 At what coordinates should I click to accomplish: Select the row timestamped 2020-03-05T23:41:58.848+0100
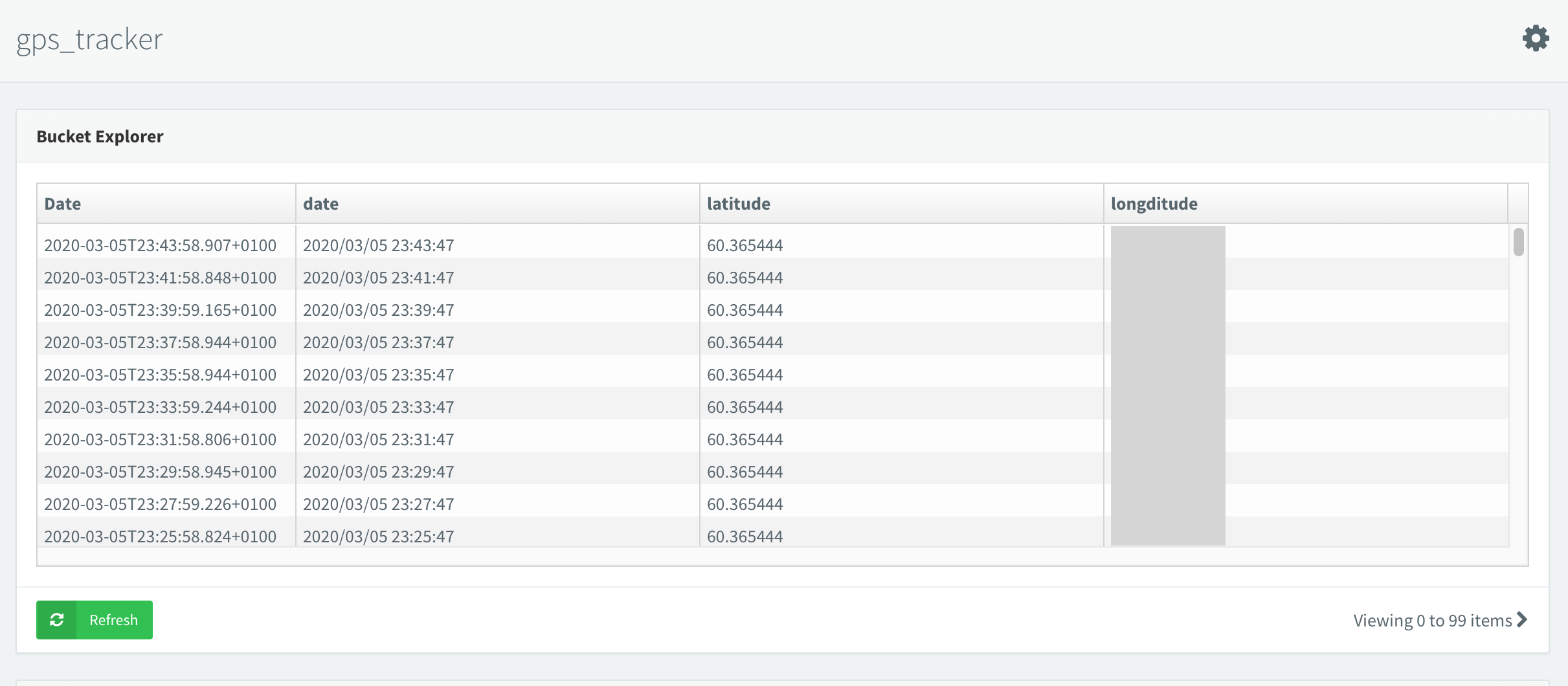click(160, 278)
